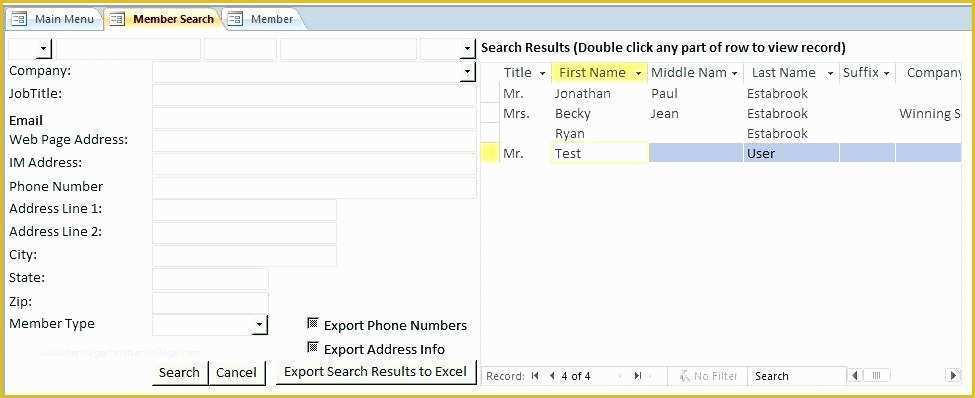Click the IM Address field
The width and height of the screenshot is (975, 398).
pos(314,164)
